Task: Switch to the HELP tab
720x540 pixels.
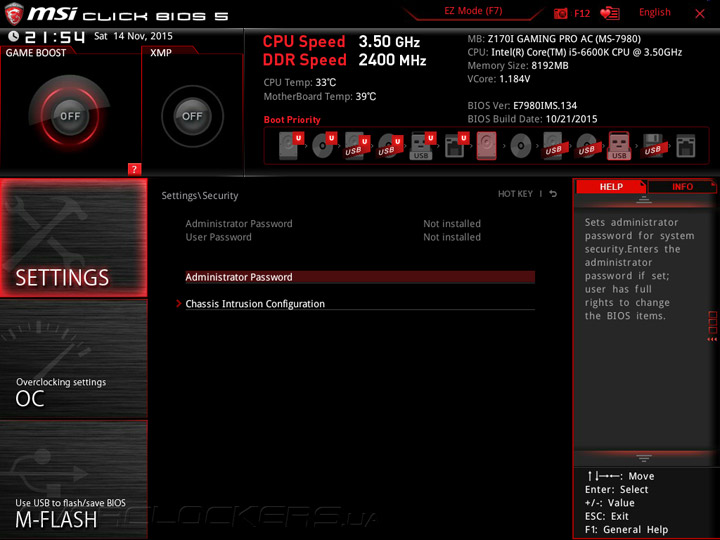Action: [x=611, y=187]
